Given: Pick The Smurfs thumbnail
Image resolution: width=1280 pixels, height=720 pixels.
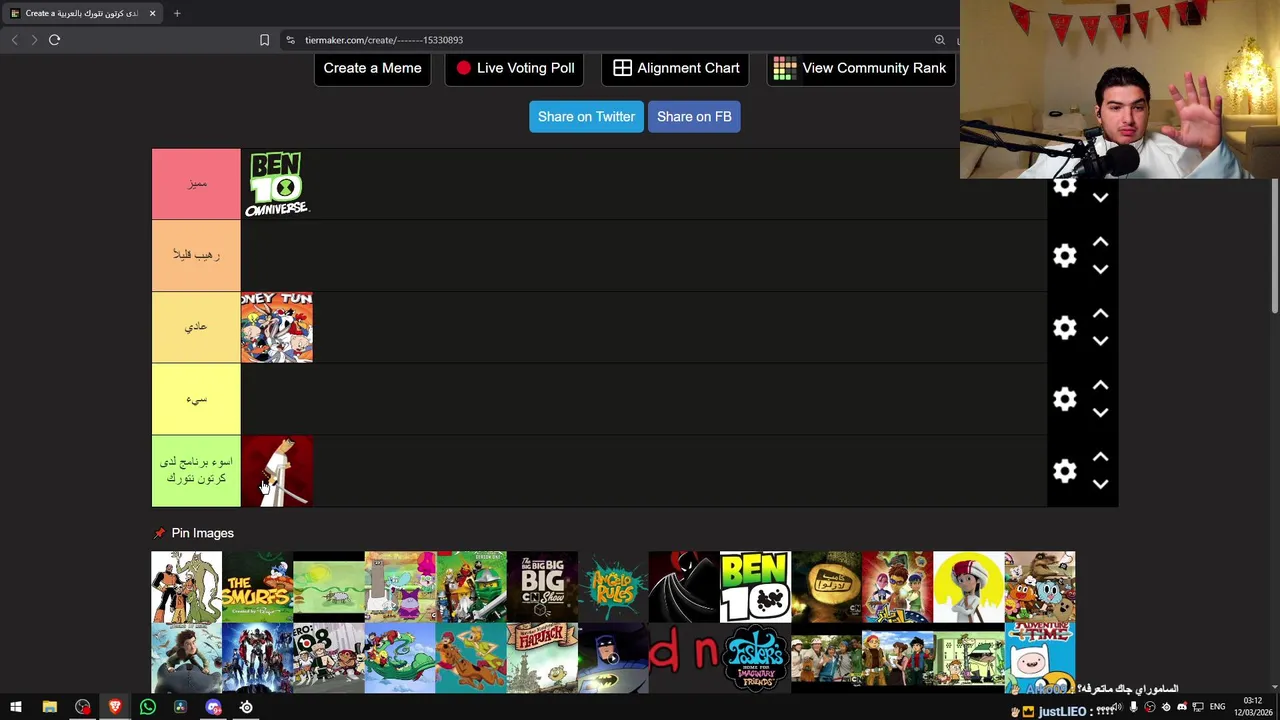Looking at the screenshot, I should point(257,587).
